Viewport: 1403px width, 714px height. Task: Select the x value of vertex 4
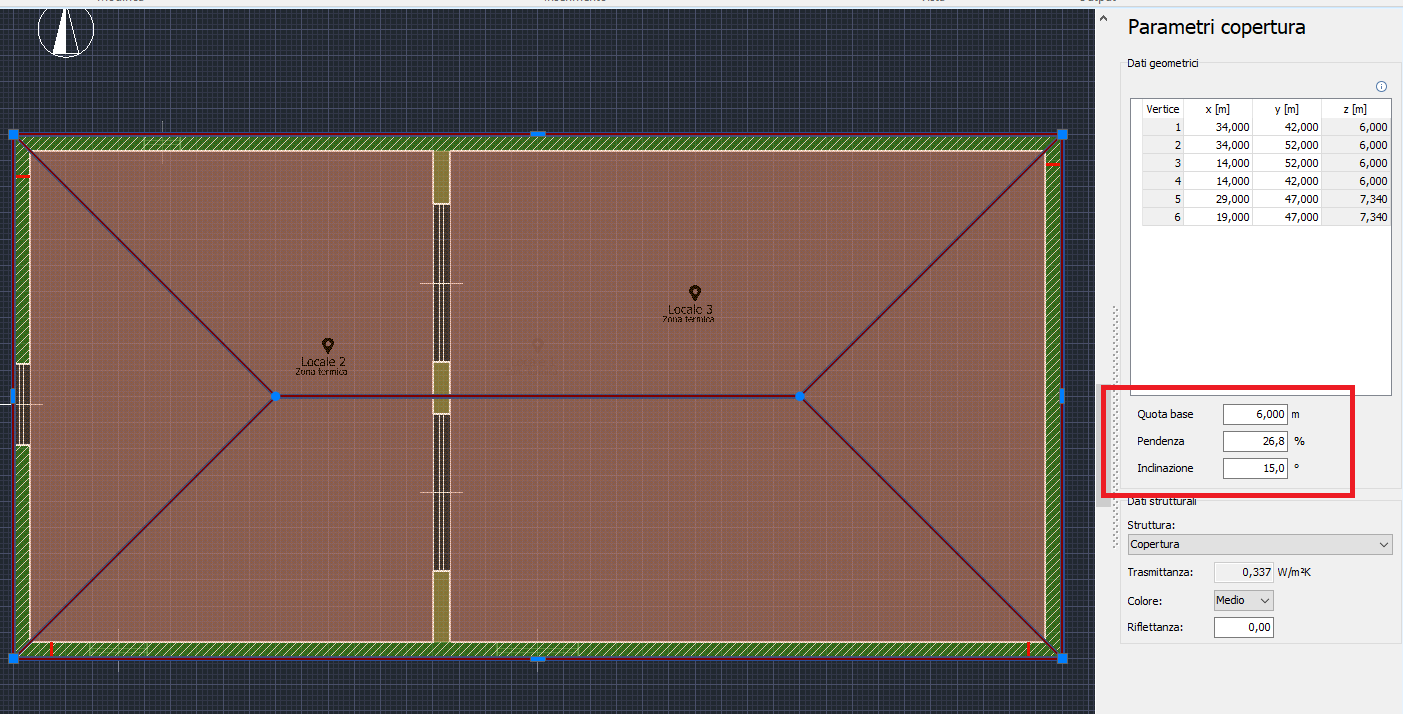pos(1218,181)
